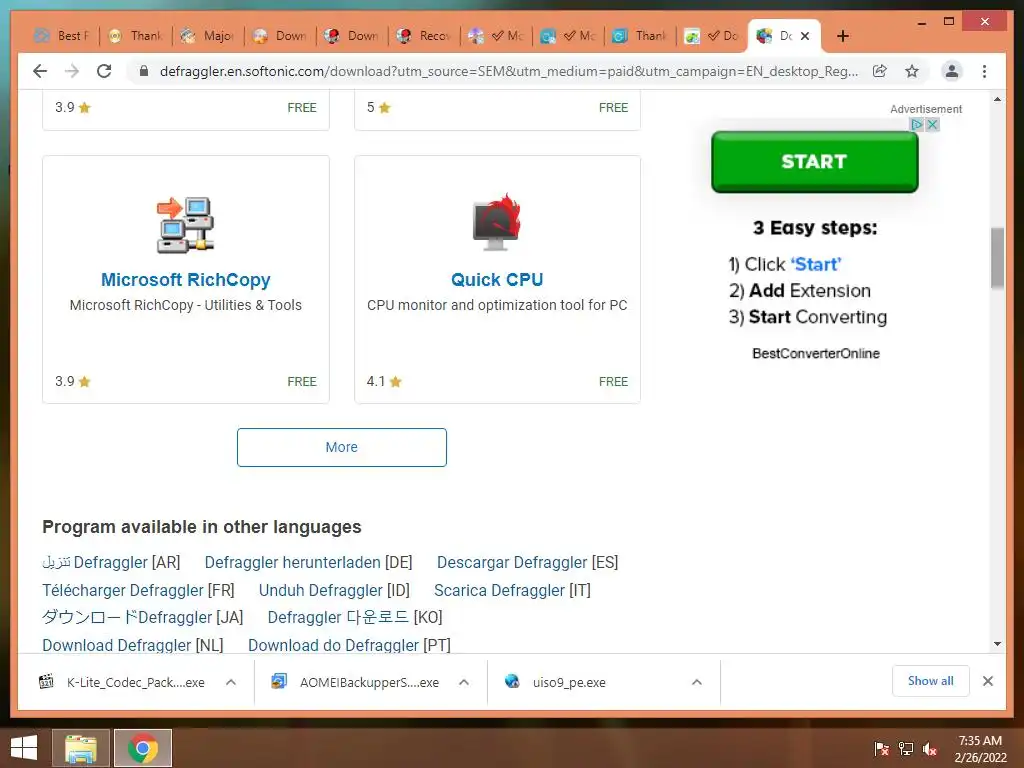Open Defraggler [JA] Japanese link
1024x768 pixels.
click(x=142, y=617)
